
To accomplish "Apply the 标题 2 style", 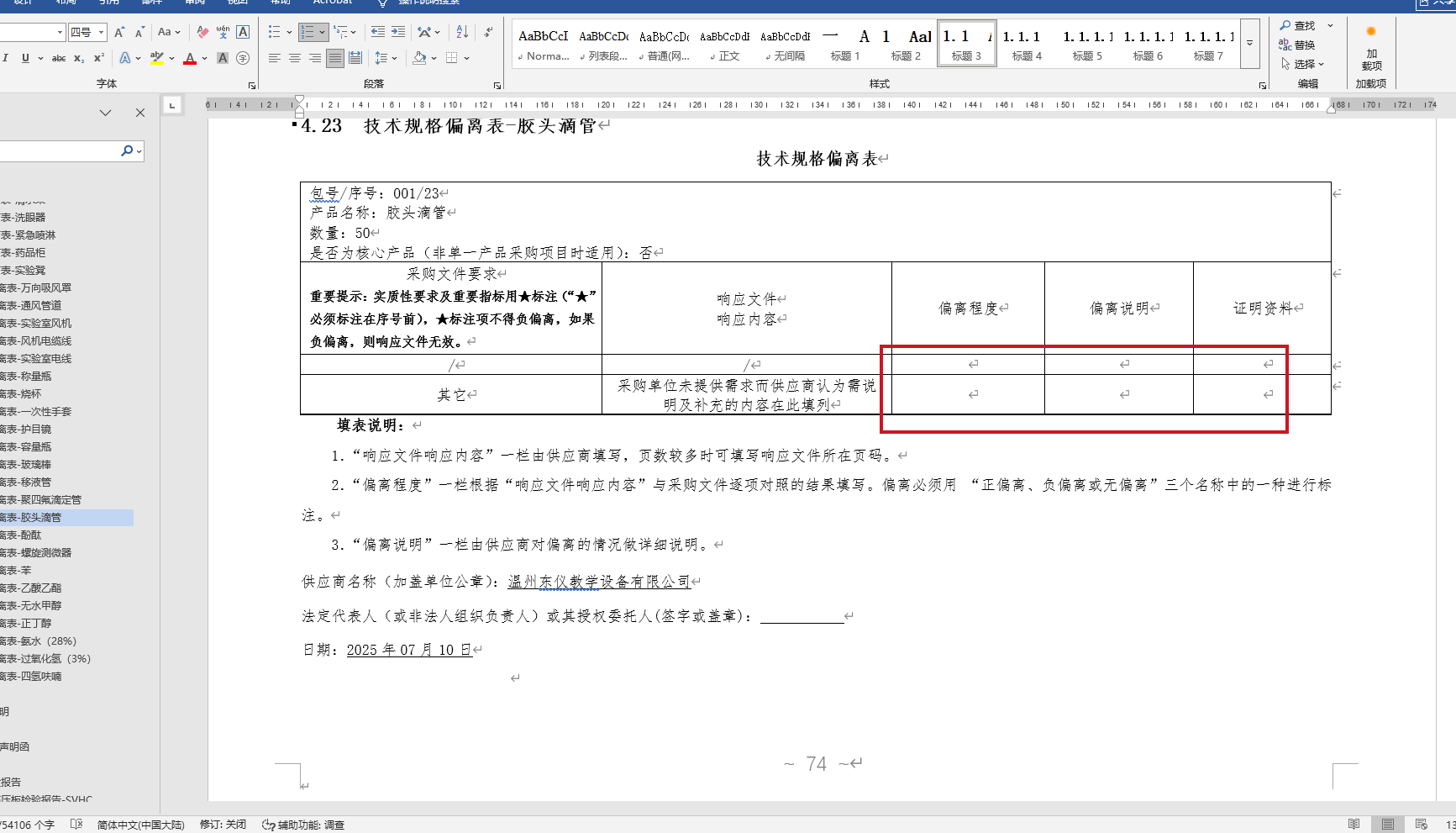I will [906, 44].
